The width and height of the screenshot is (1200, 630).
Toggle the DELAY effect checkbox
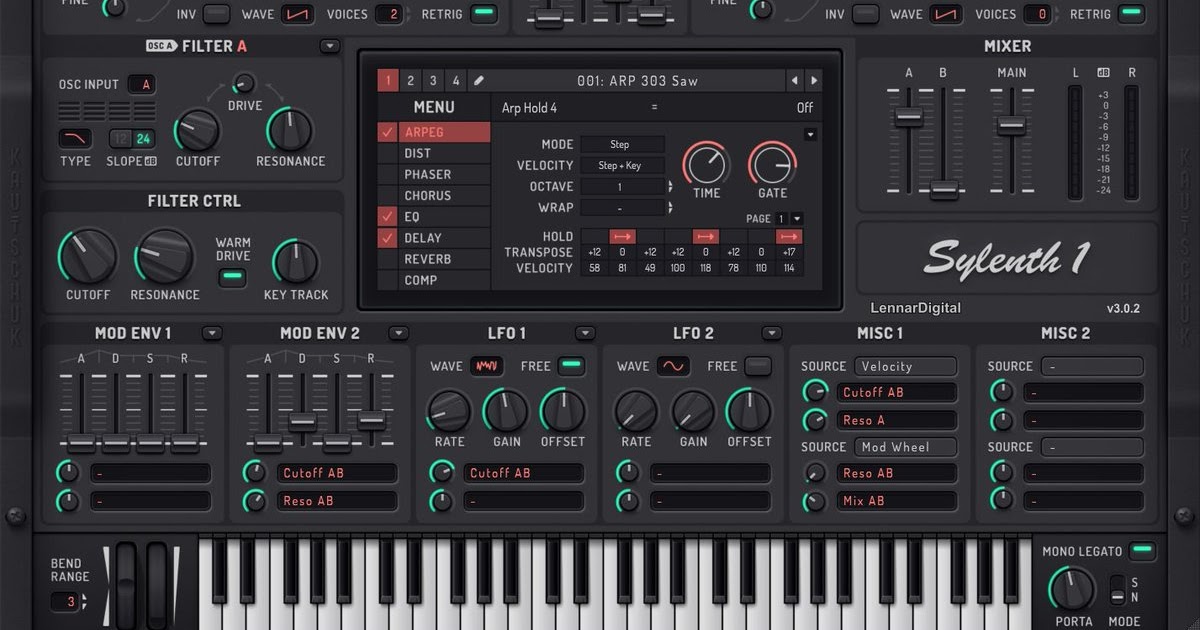point(387,238)
